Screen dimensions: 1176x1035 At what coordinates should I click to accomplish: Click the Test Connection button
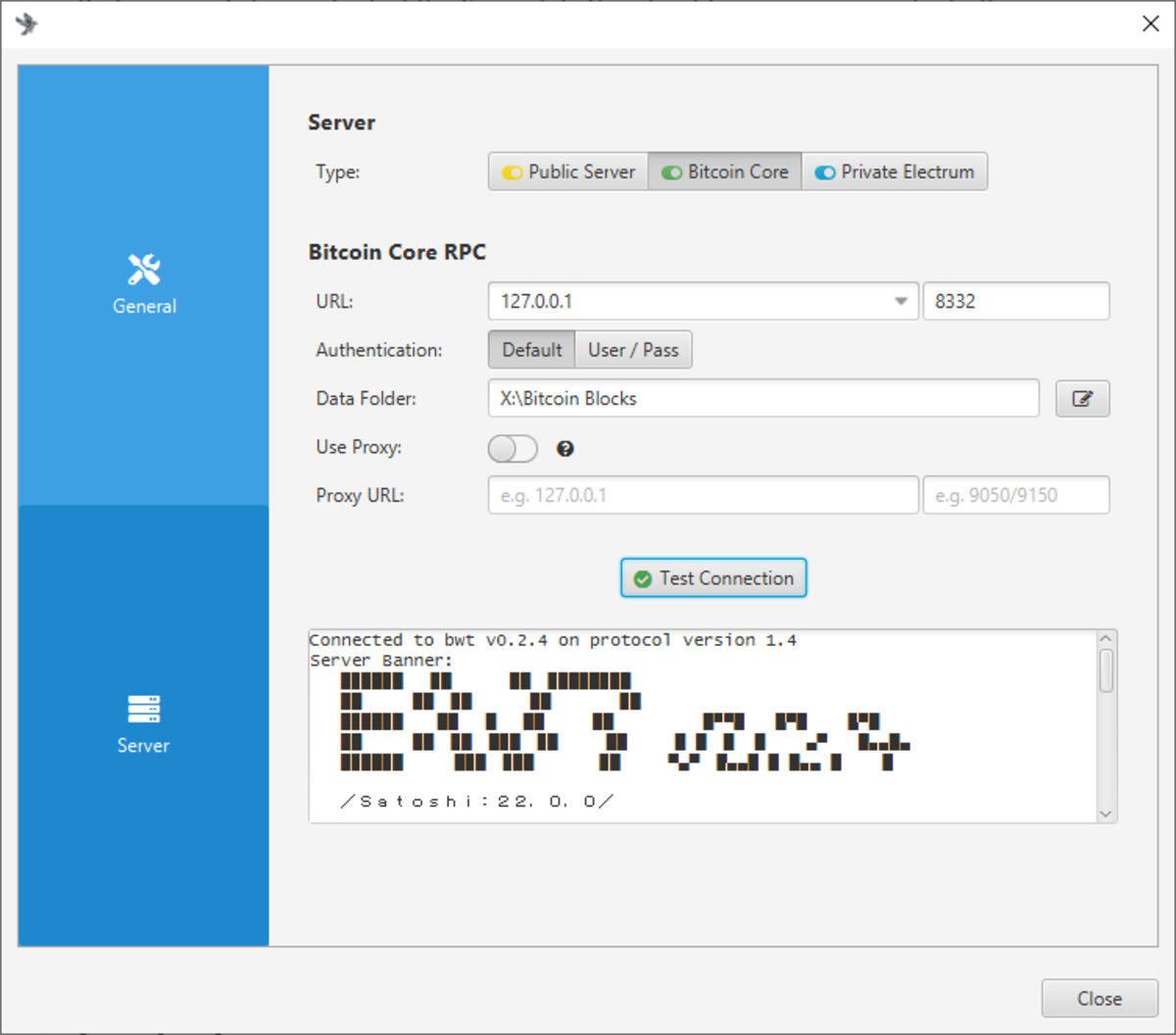tap(713, 578)
